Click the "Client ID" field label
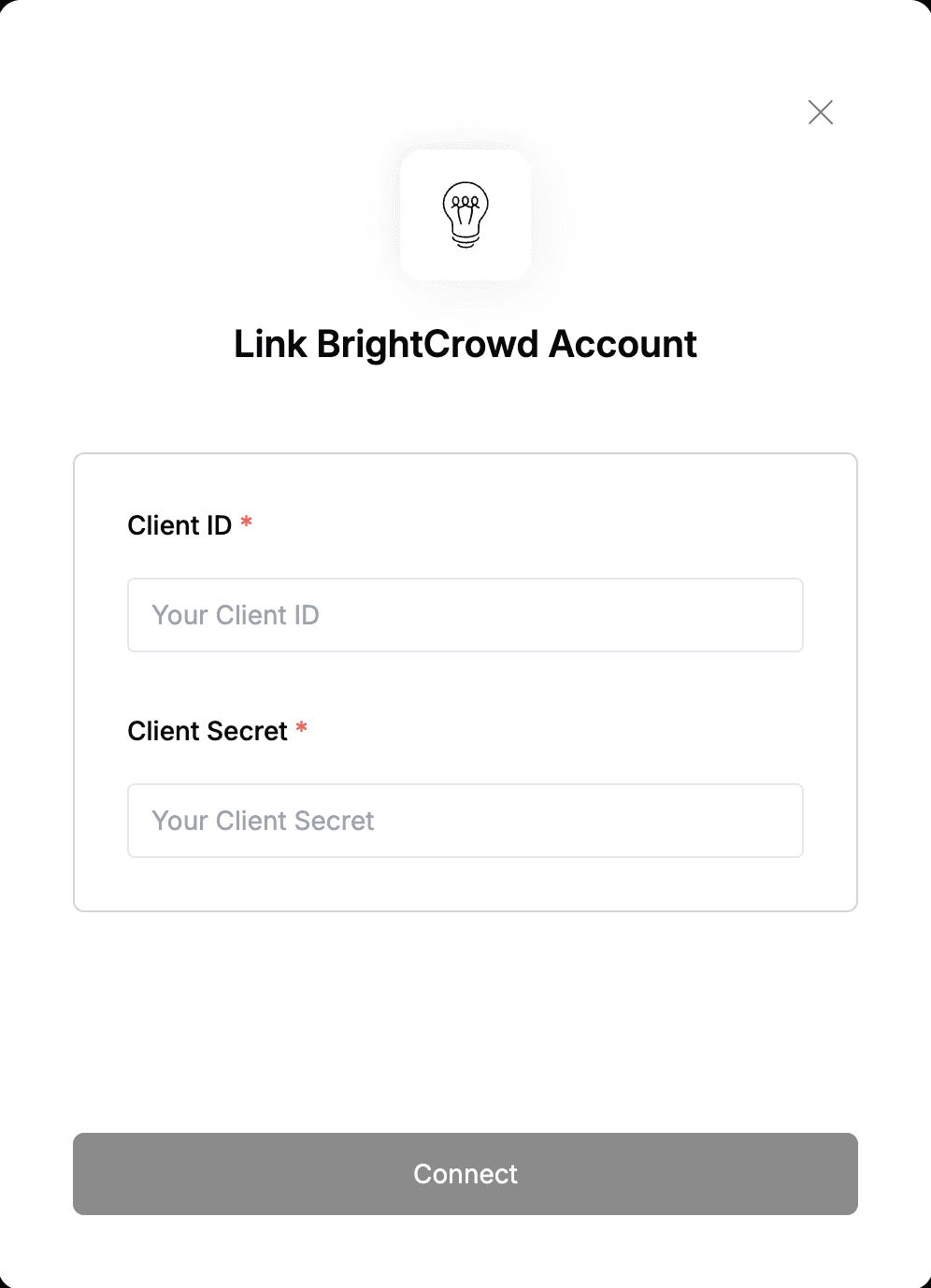Viewport: 931px width, 1288px height. coord(179,525)
